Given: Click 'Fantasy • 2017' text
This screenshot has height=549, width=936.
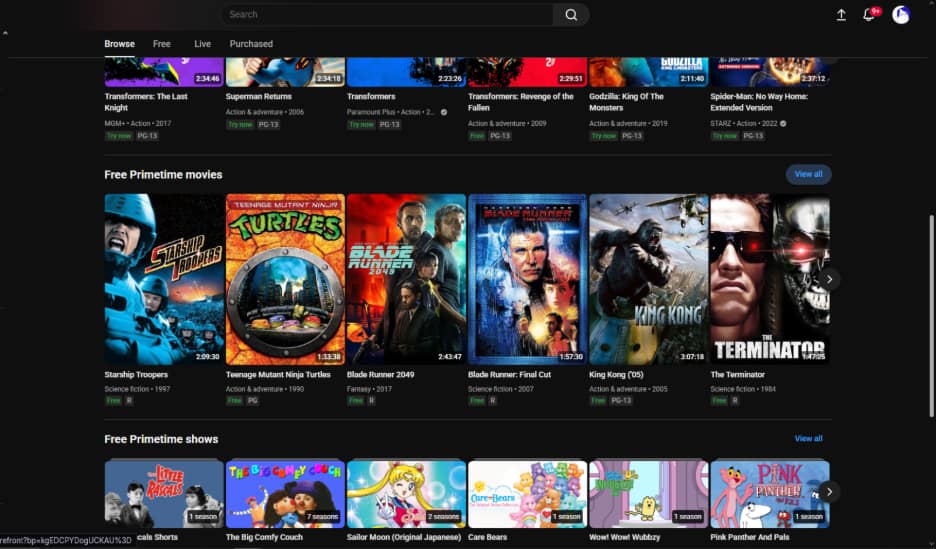Looking at the screenshot, I should pyautogui.click(x=370, y=389).
